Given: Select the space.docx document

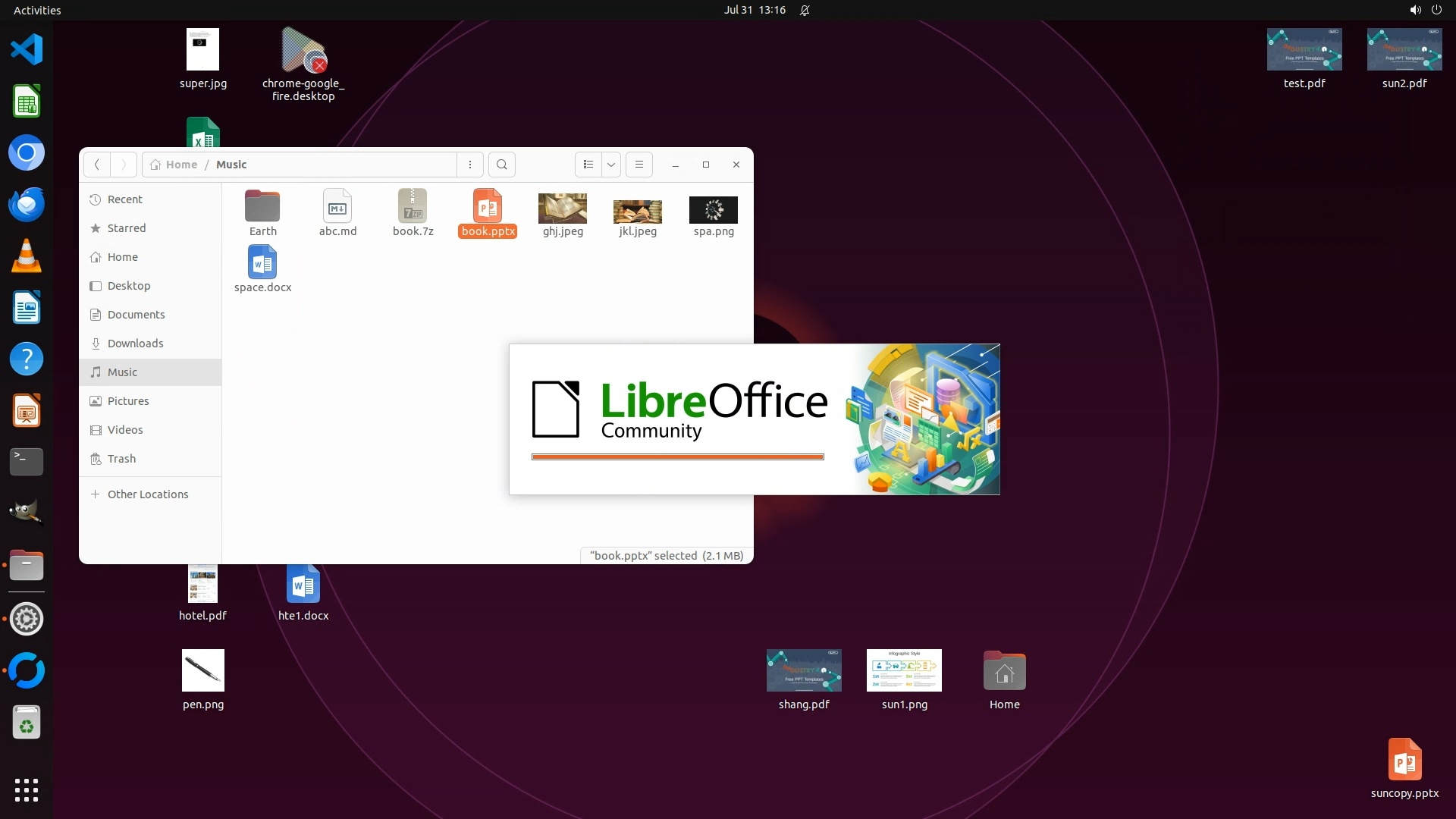Looking at the screenshot, I should (262, 269).
